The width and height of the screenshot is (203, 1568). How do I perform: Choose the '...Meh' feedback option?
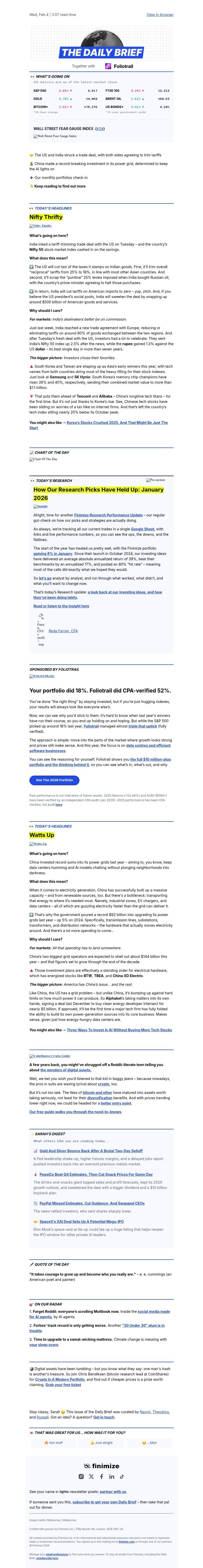(150, 1444)
